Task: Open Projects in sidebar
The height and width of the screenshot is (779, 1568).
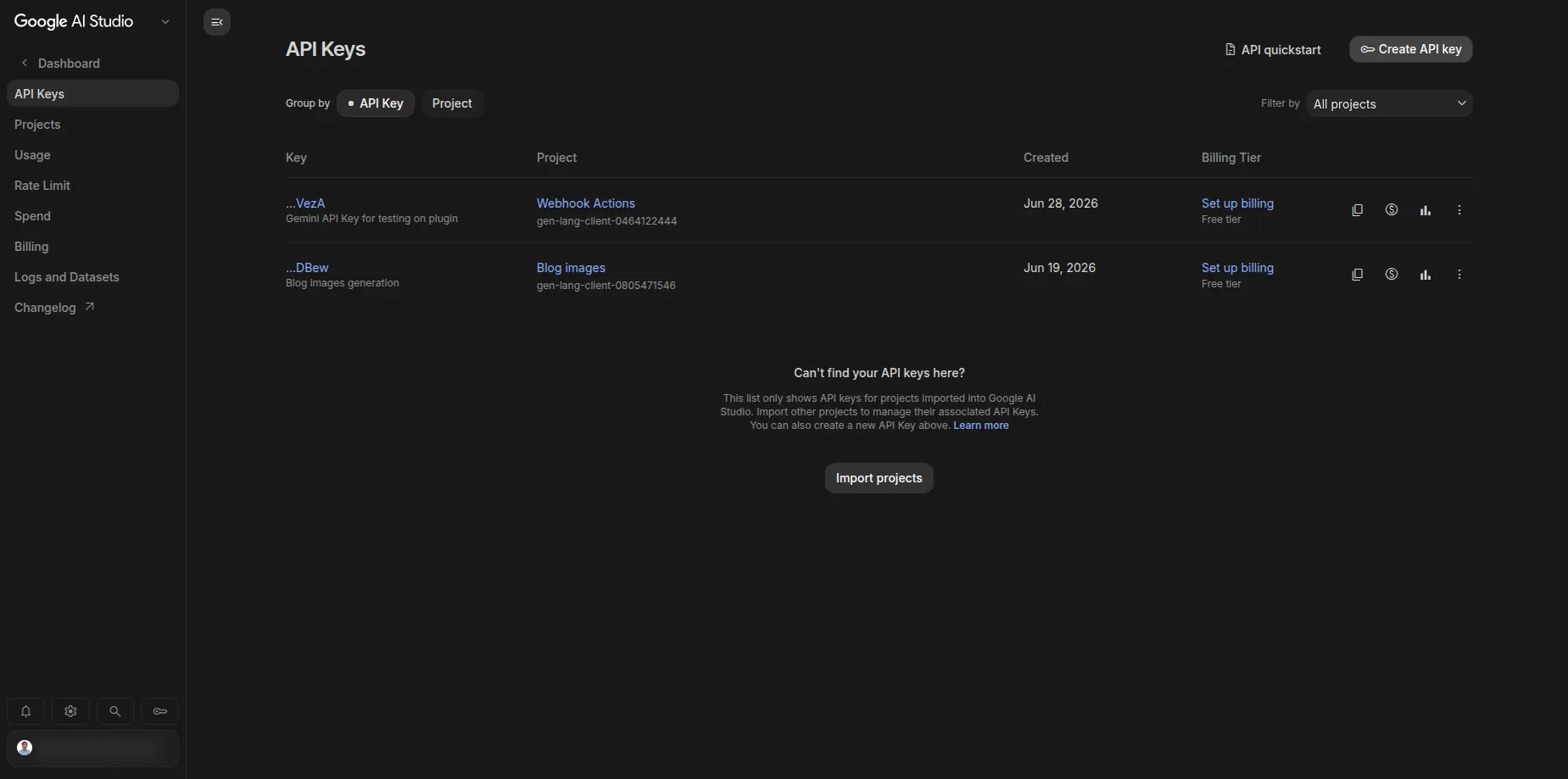Action: click(92, 125)
